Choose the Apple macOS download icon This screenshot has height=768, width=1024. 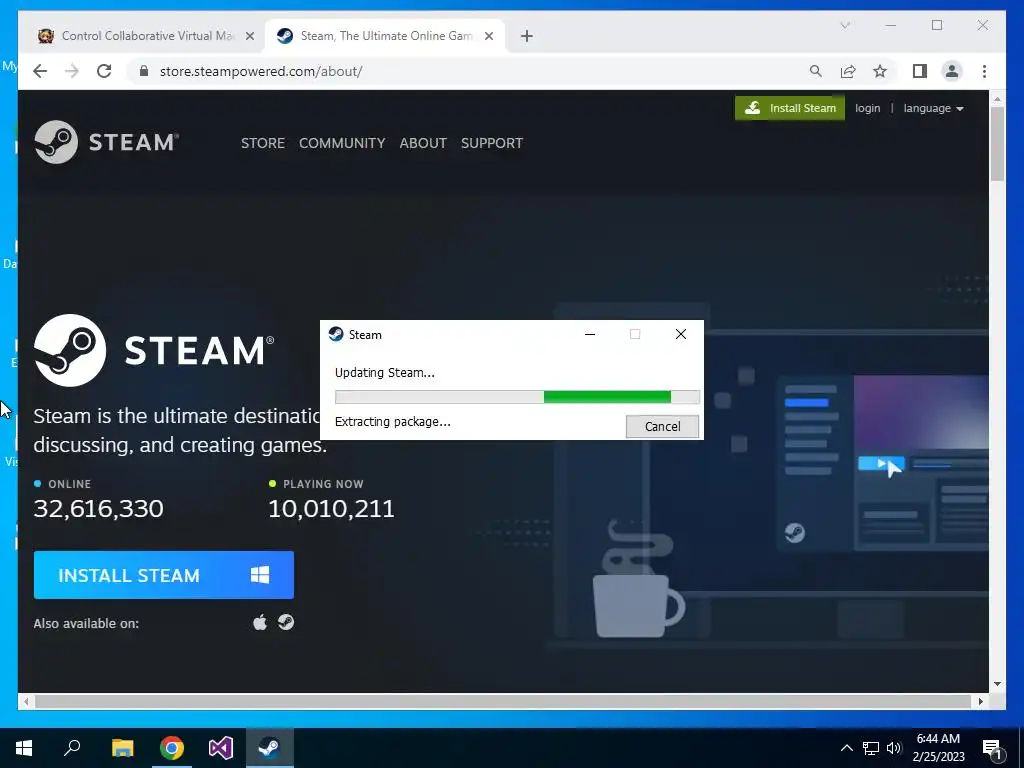tap(260, 622)
